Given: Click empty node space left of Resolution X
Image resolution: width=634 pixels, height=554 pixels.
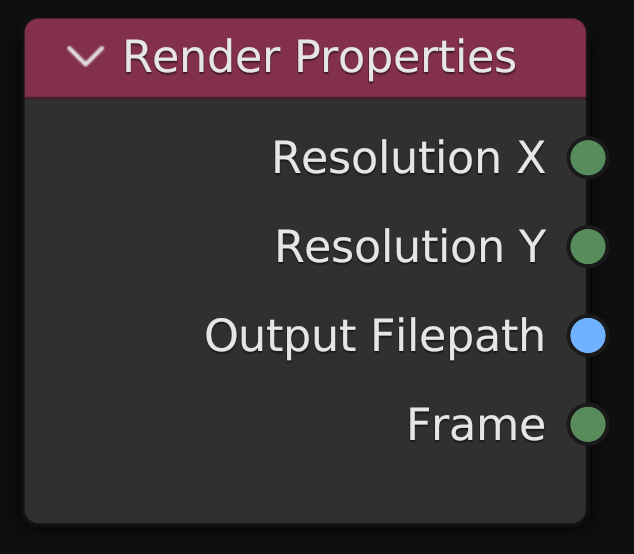Looking at the screenshot, I should click(140, 158).
